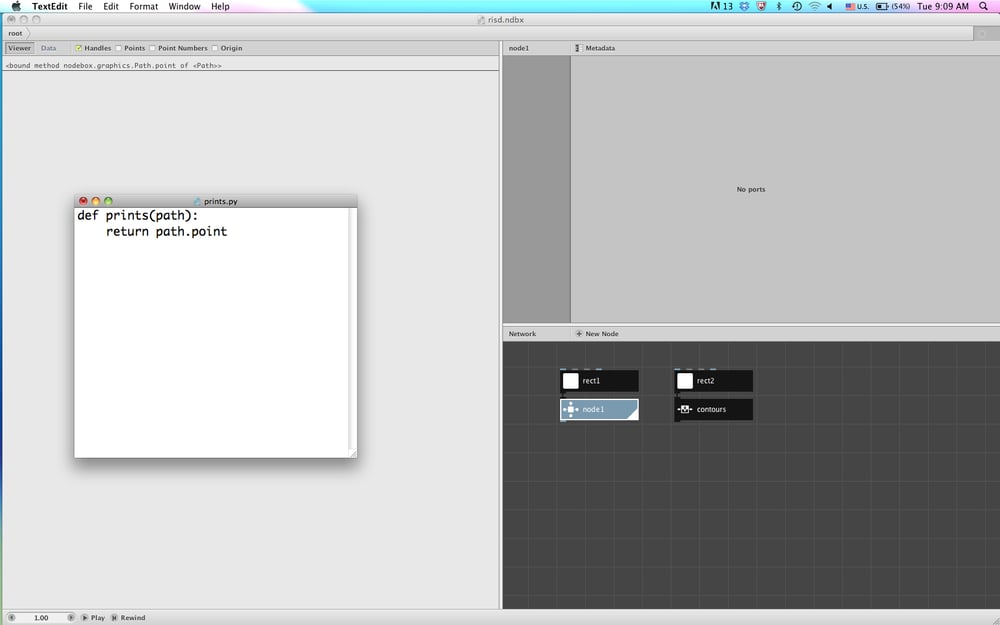Open the Window menu
This screenshot has width=1000, height=625.
click(184, 6)
